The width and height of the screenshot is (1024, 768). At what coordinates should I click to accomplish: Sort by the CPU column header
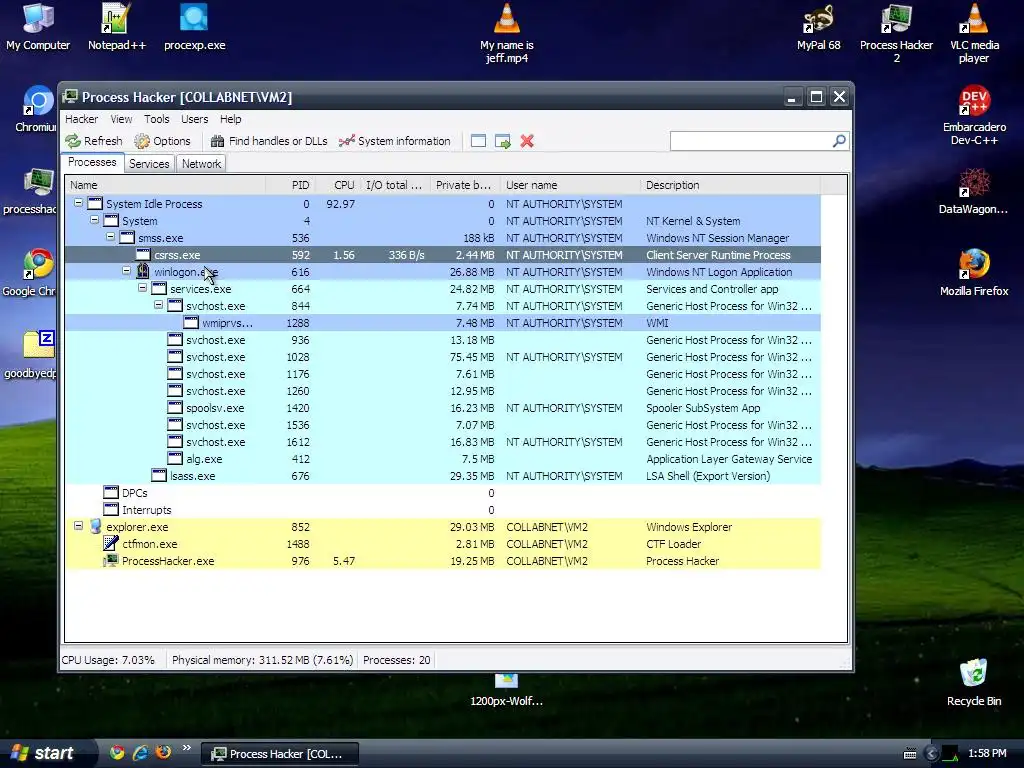[x=338, y=185]
